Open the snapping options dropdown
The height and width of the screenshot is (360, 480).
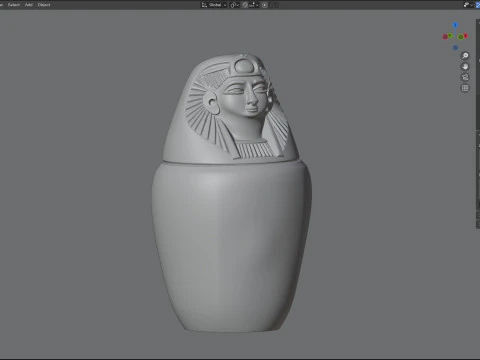tap(254, 5)
